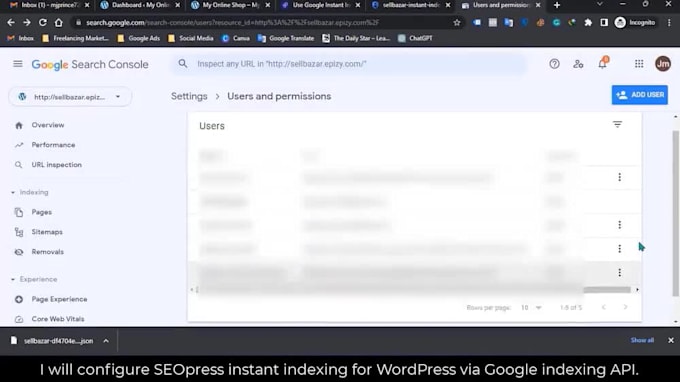This screenshot has width=680, height=382.
Task: Open Sitemaps section
Action: pyautogui.click(x=47, y=232)
